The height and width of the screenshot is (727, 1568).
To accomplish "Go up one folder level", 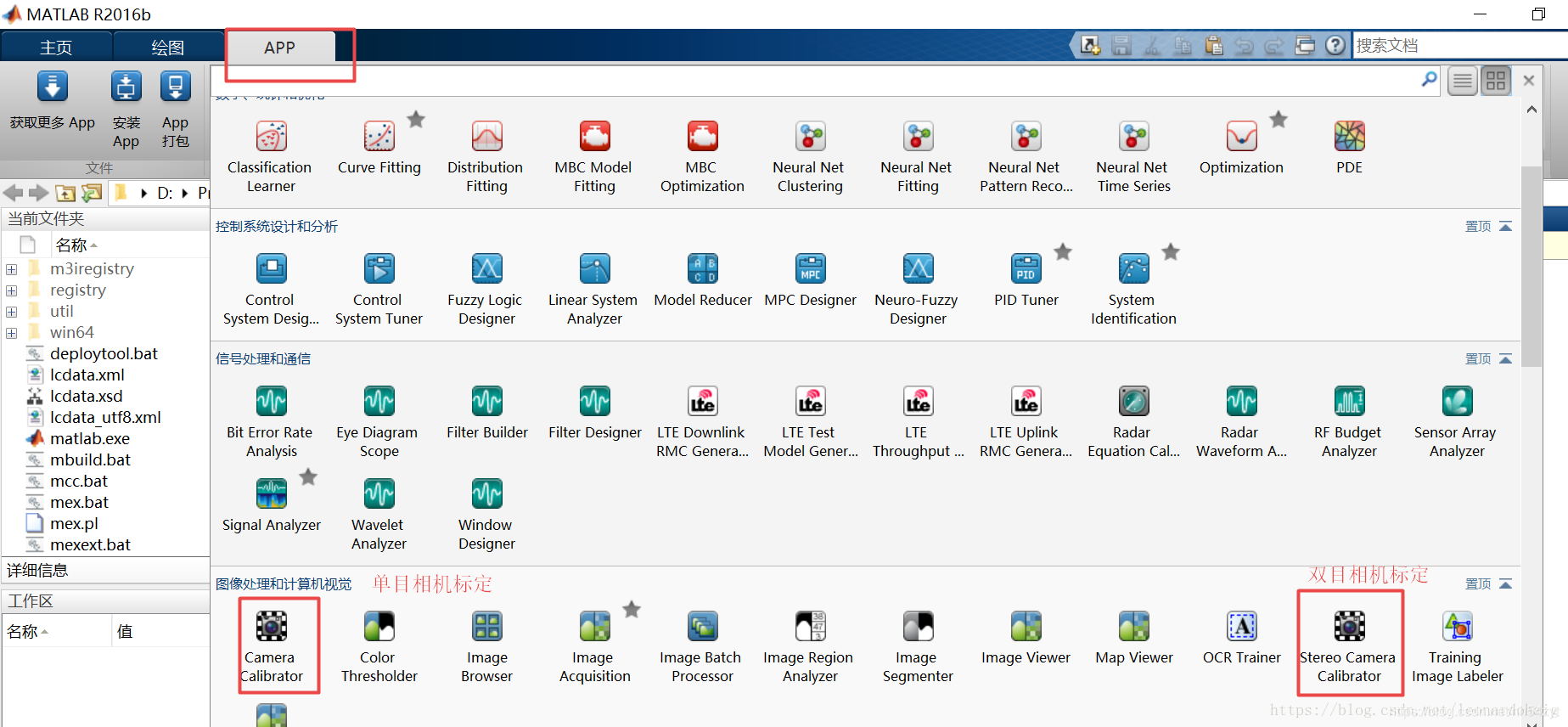I will [x=65, y=194].
